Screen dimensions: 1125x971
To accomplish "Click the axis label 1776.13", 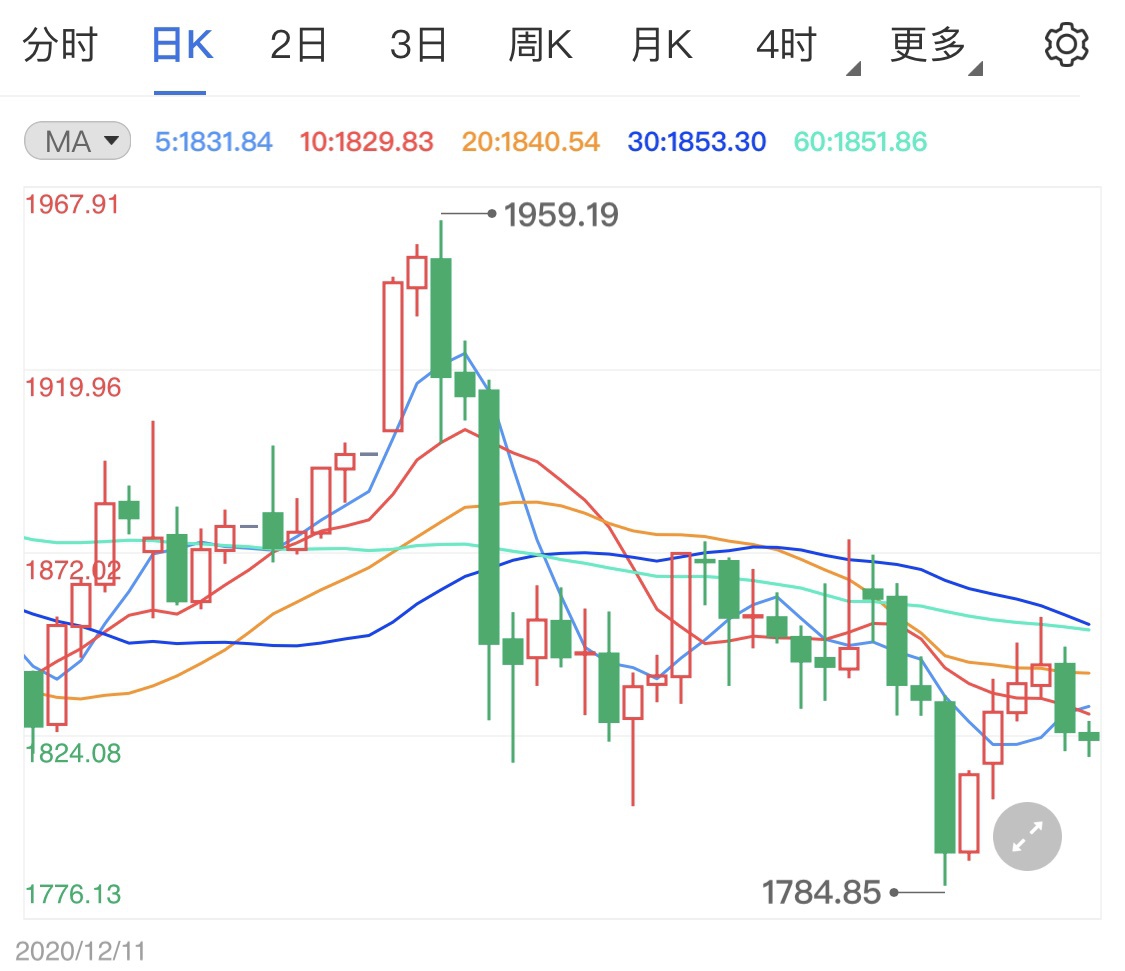I will pyautogui.click(x=73, y=894).
